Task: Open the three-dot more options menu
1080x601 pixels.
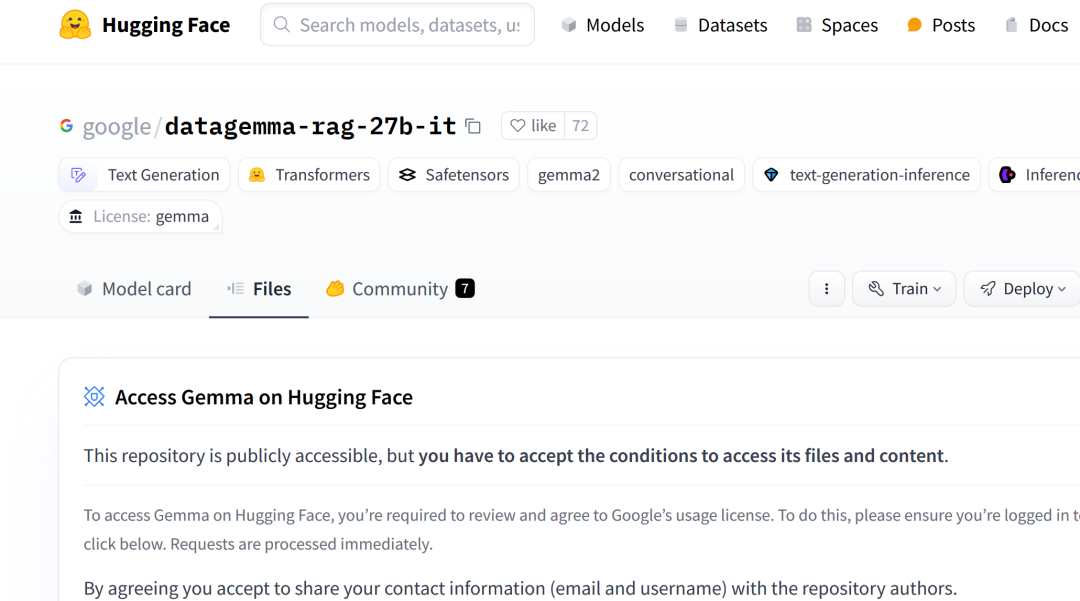Action: 826,289
